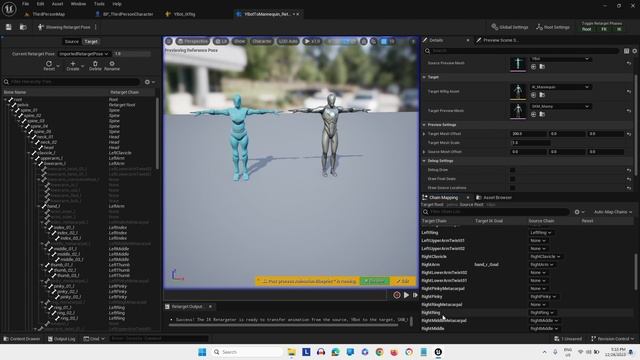Open Details panel settings gear
Viewport: 640px width, 360px height.
pos(635,51)
